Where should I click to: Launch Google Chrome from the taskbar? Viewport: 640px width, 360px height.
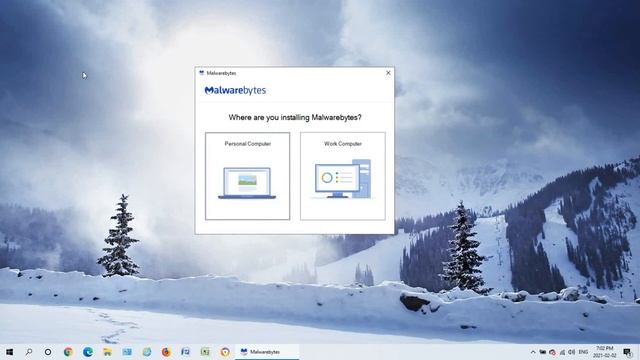tap(68, 352)
